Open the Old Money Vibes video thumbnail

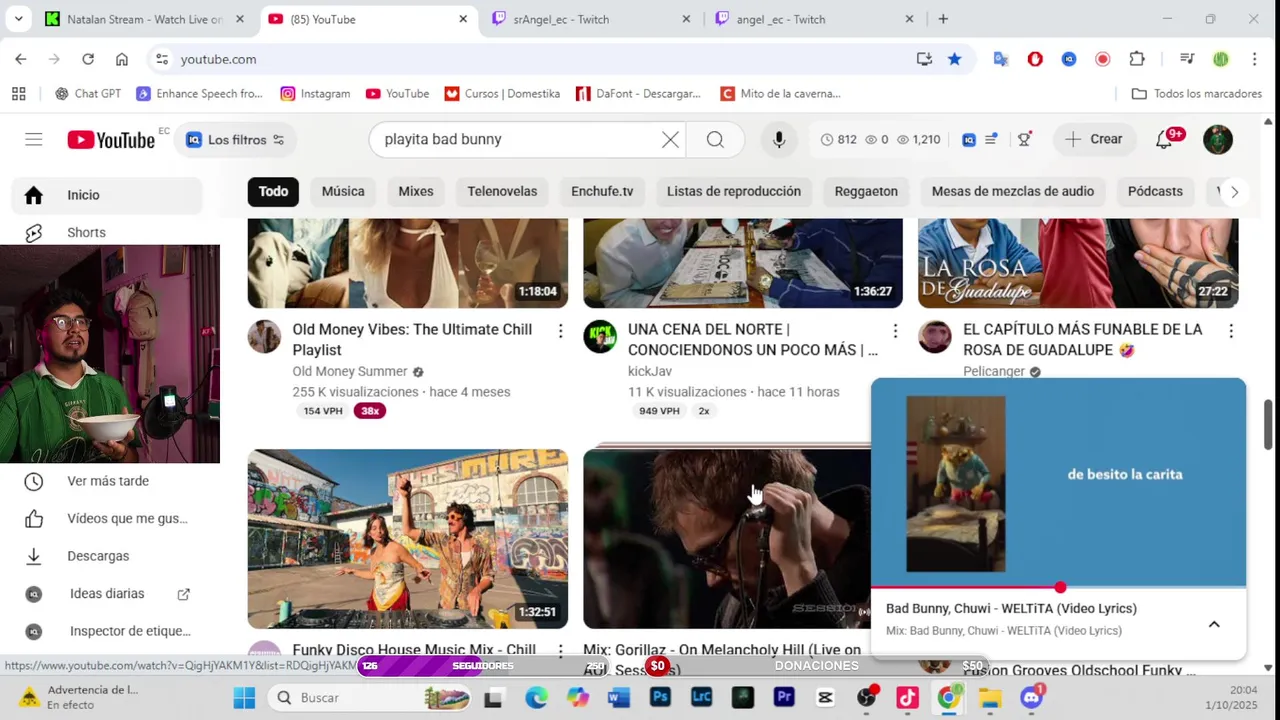pos(408,263)
